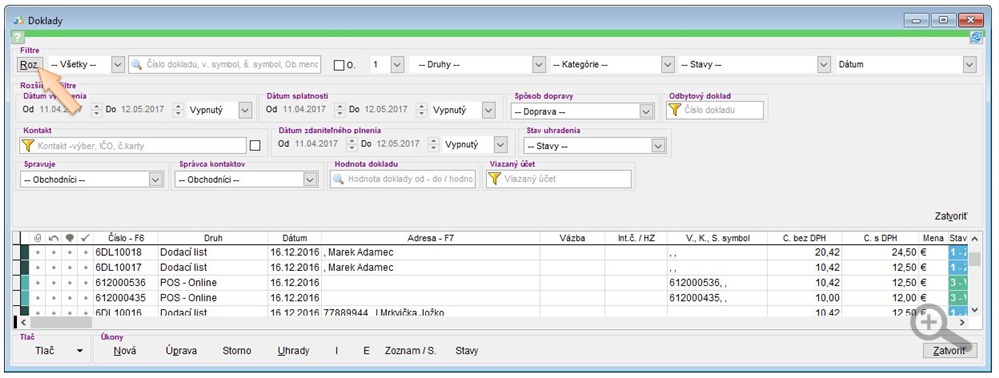
Task: Click the refresh icon at top right
Action: pyautogui.click(x=976, y=38)
